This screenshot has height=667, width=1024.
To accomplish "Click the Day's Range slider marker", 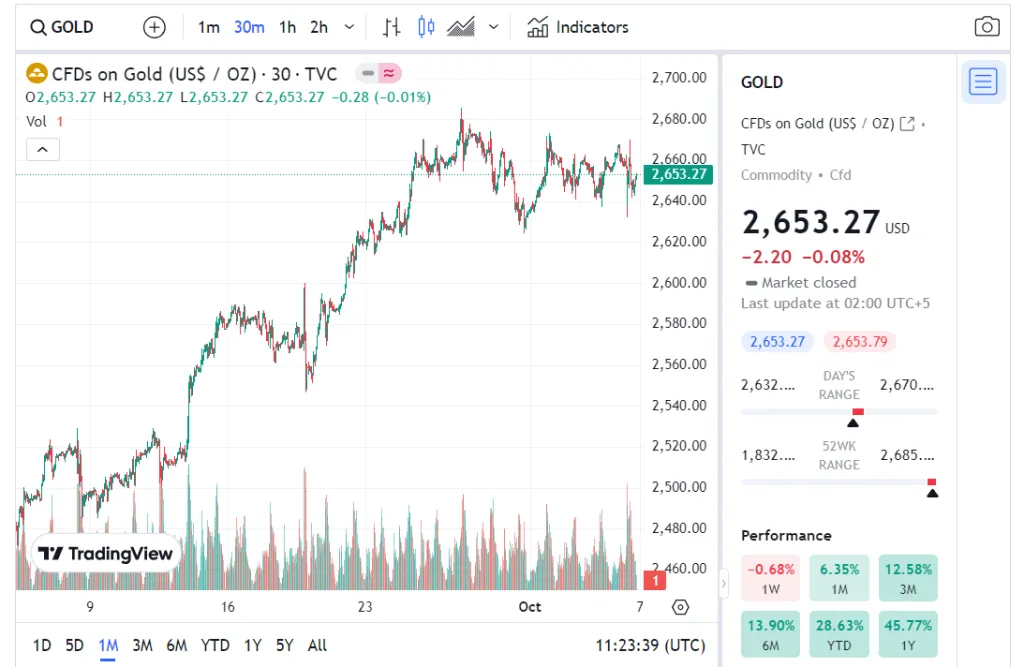I will click(853, 423).
